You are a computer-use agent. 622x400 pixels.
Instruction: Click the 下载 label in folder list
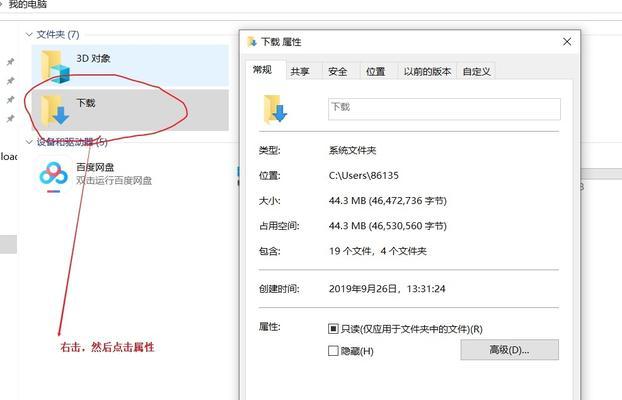[86, 103]
